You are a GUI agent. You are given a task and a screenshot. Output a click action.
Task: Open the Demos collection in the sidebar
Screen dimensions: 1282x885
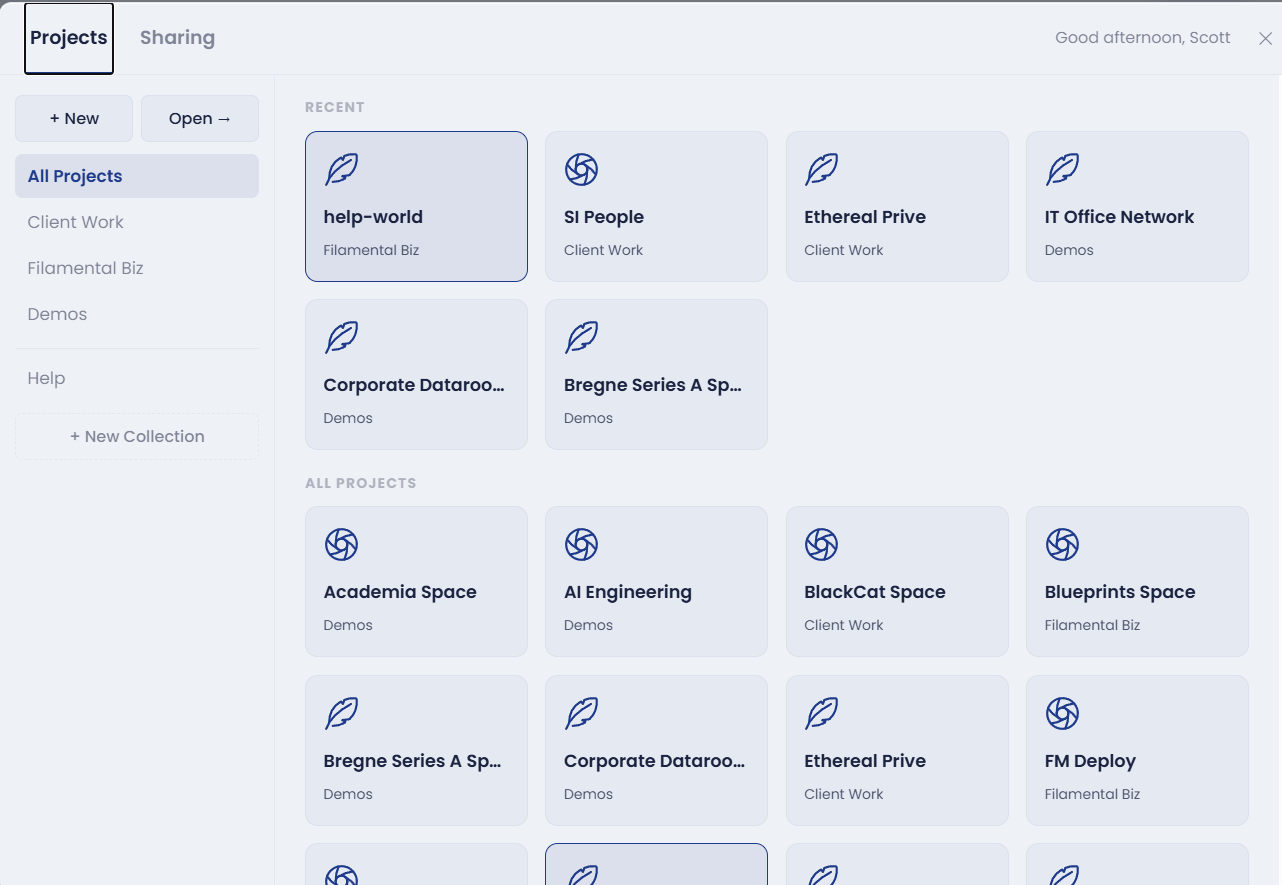point(137,314)
